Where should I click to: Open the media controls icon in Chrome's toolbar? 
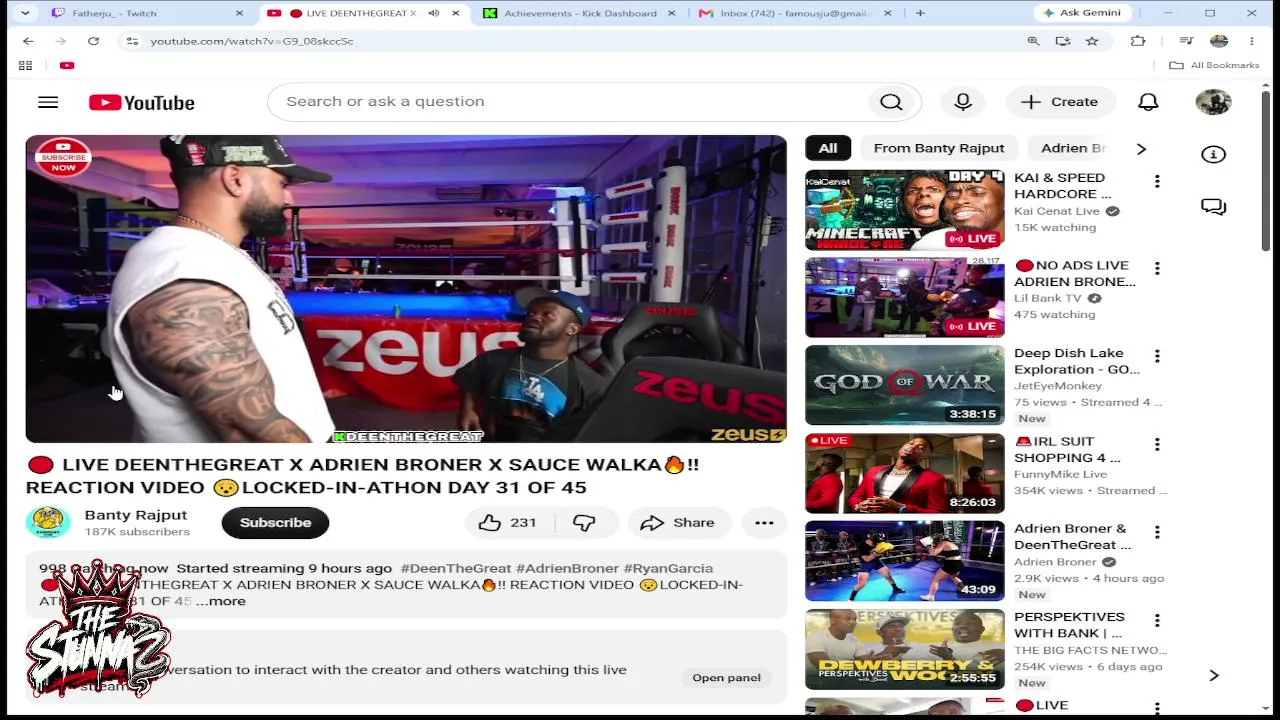(x=1186, y=41)
